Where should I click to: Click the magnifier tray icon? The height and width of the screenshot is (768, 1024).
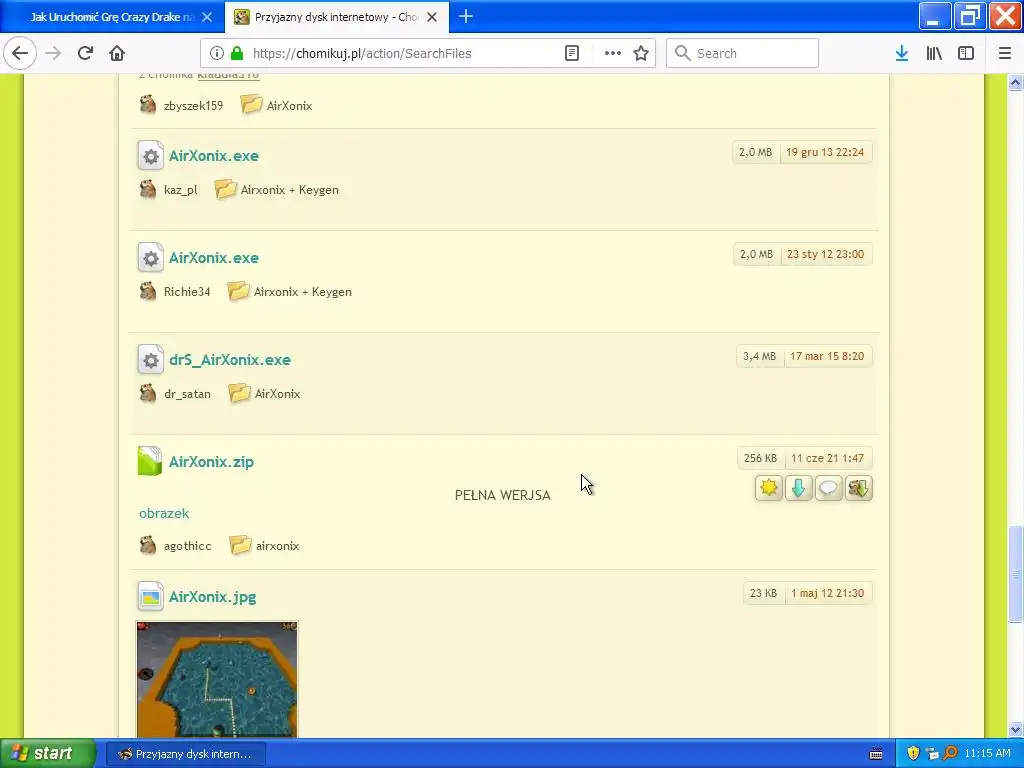[x=950, y=754]
